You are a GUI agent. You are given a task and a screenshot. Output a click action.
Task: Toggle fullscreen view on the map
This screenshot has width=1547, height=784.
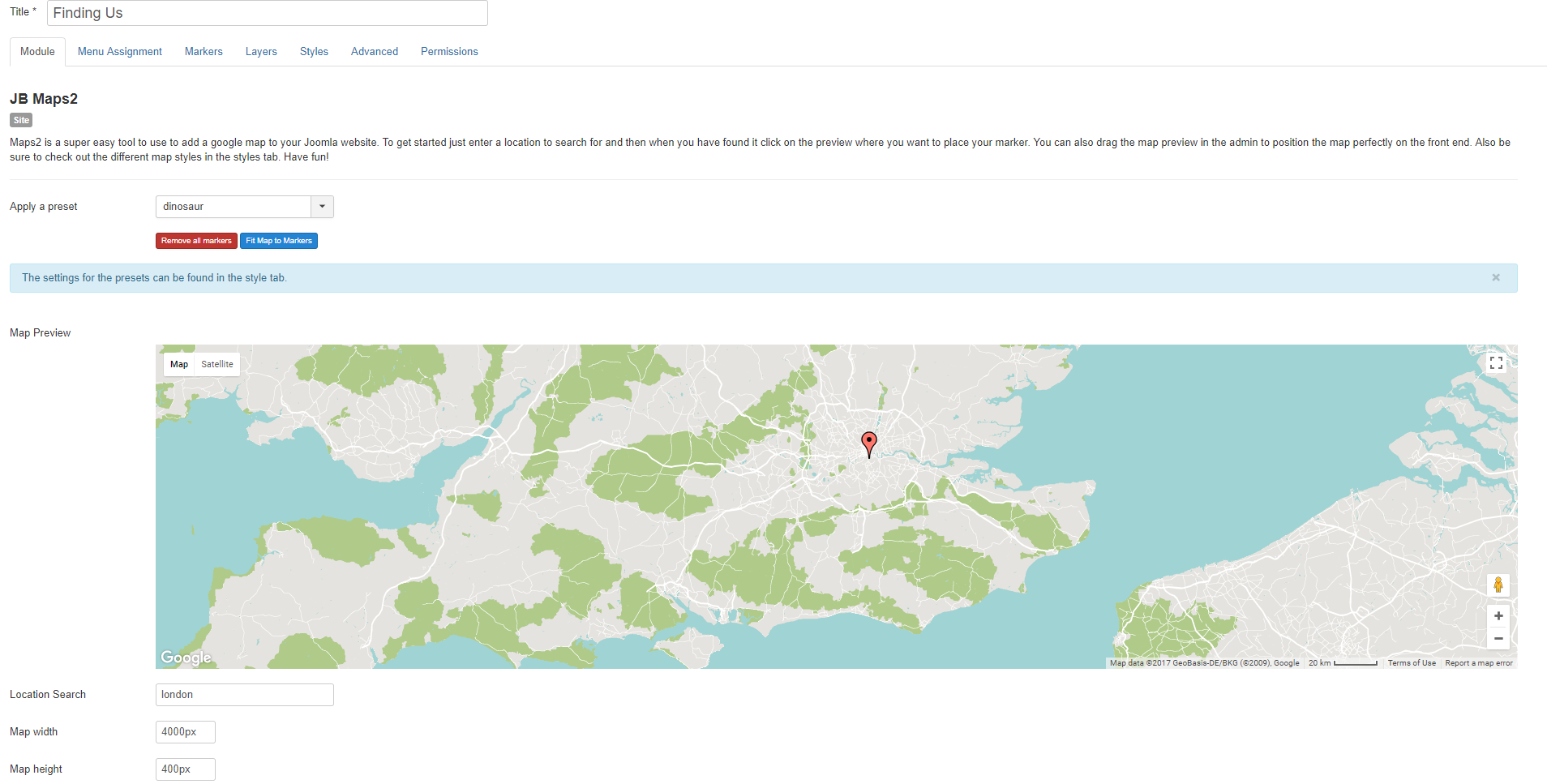(x=1496, y=363)
